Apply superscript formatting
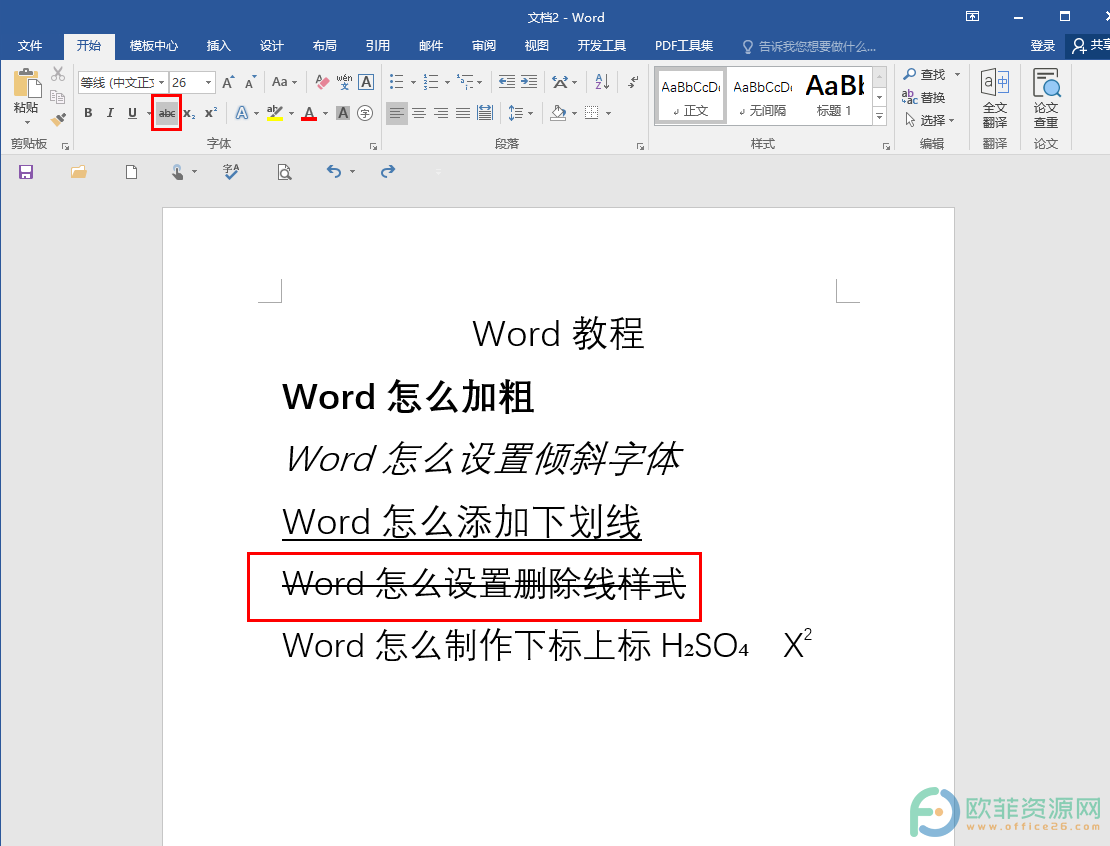Image resolution: width=1110 pixels, height=846 pixels. (x=211, y=113)
